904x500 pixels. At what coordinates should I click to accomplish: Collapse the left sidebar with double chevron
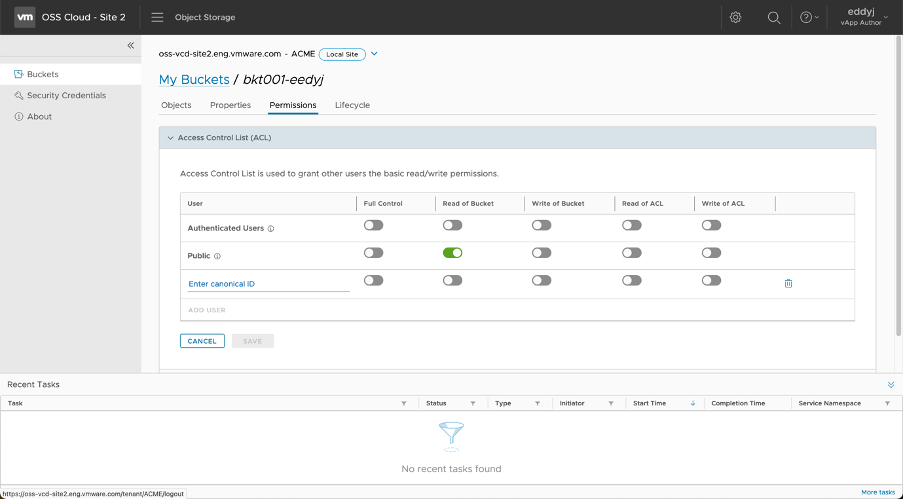(x=130, y=46)
